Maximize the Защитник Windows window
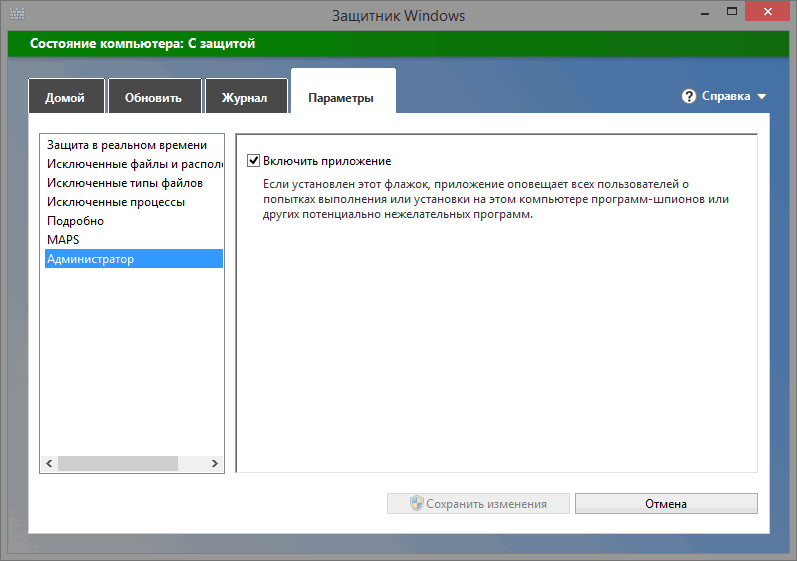797x561 pixels. coord(731,11)
